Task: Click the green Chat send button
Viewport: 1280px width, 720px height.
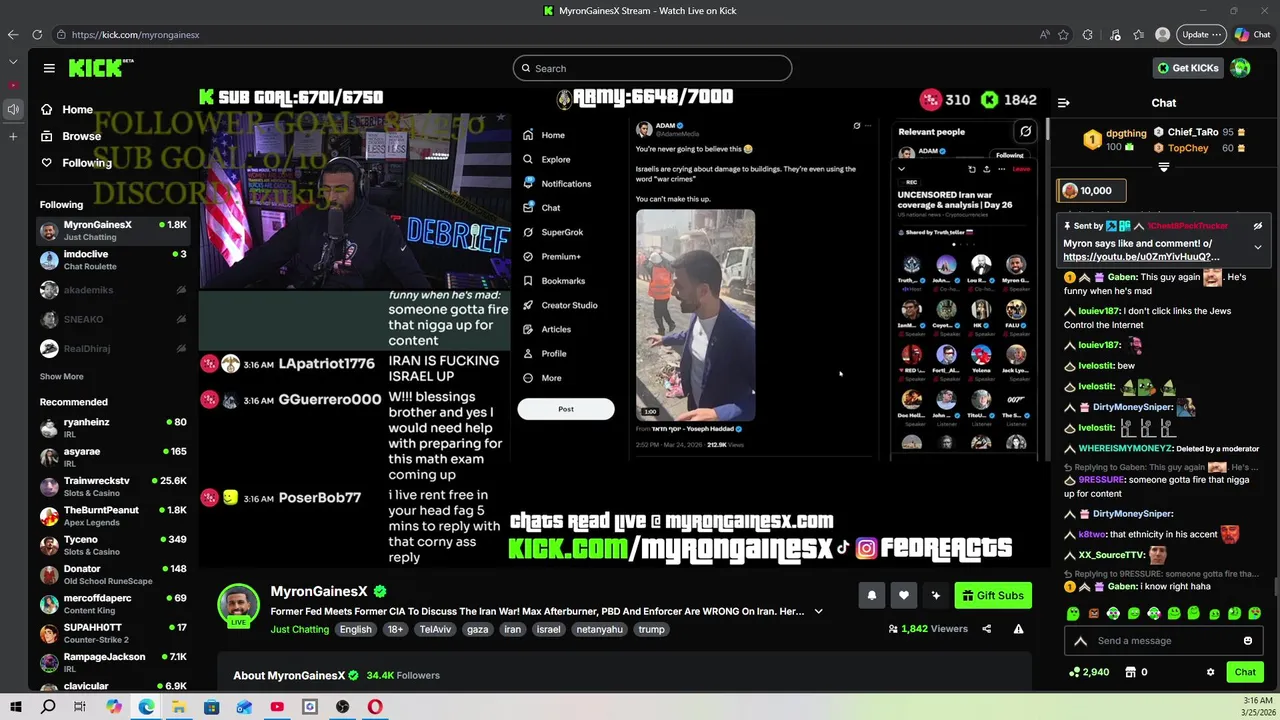Action: pos(1245,672)
